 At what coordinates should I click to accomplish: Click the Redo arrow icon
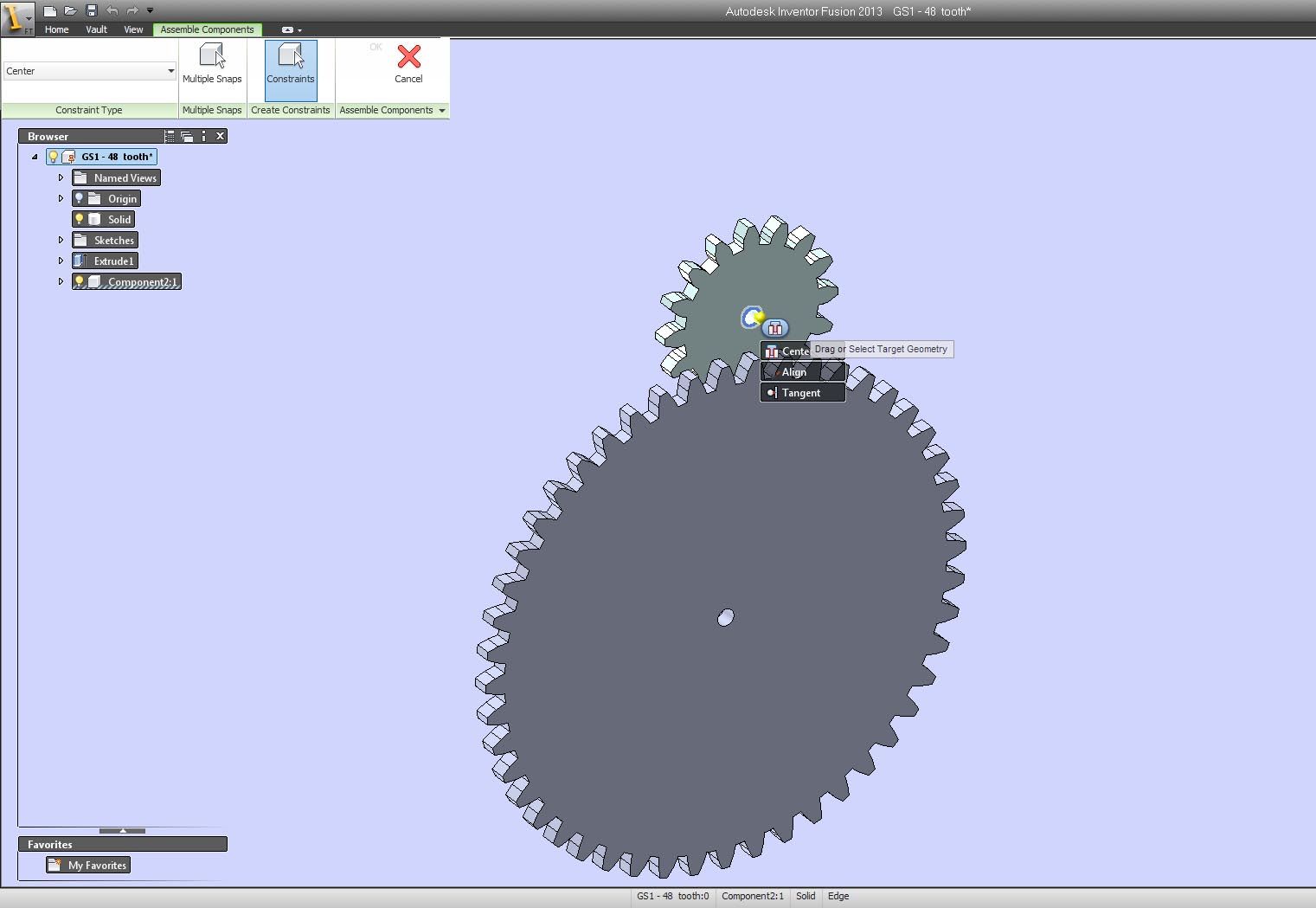132,10
